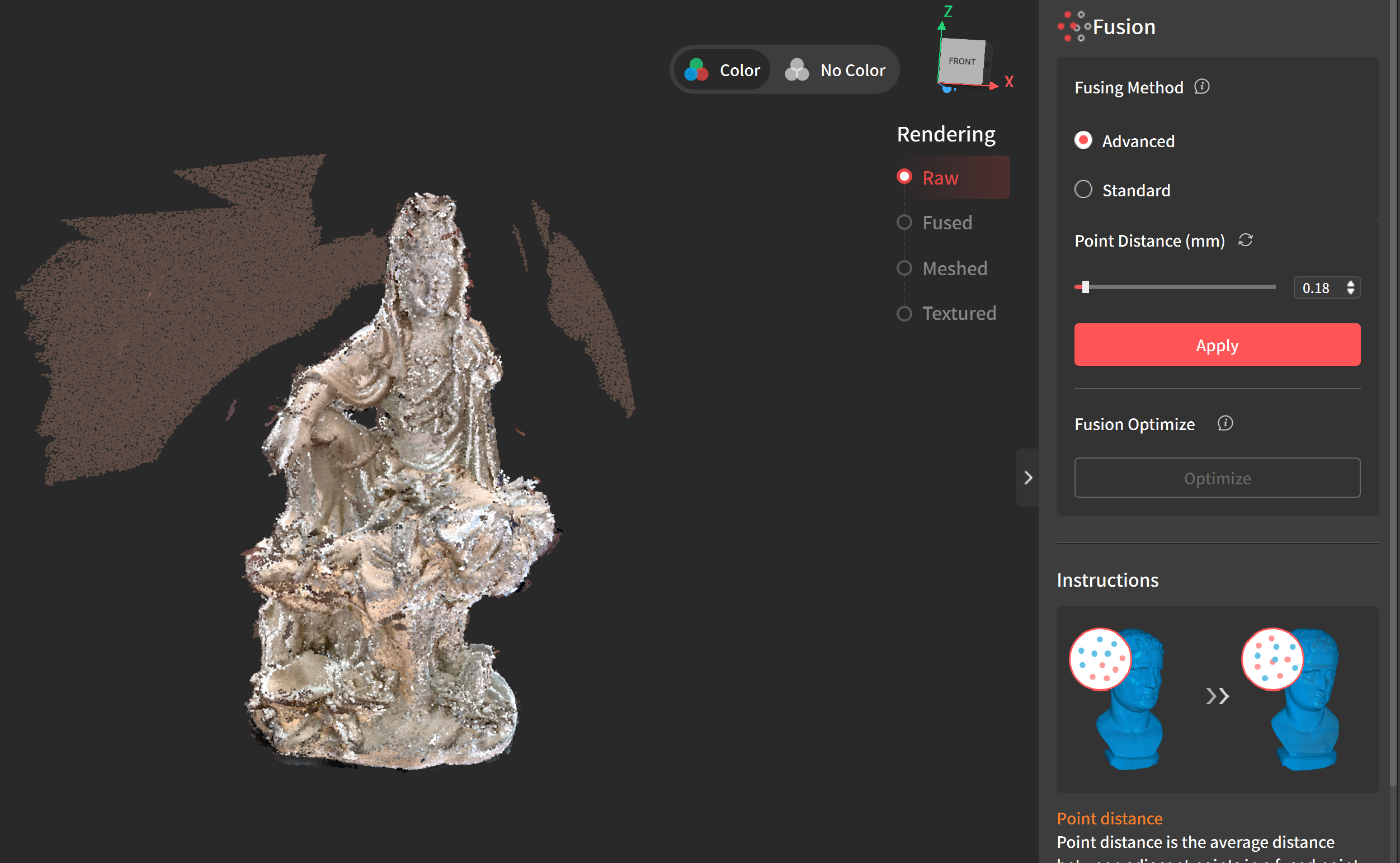
Task: Click the Point Distance reset icon
Action: (1245, 240)
